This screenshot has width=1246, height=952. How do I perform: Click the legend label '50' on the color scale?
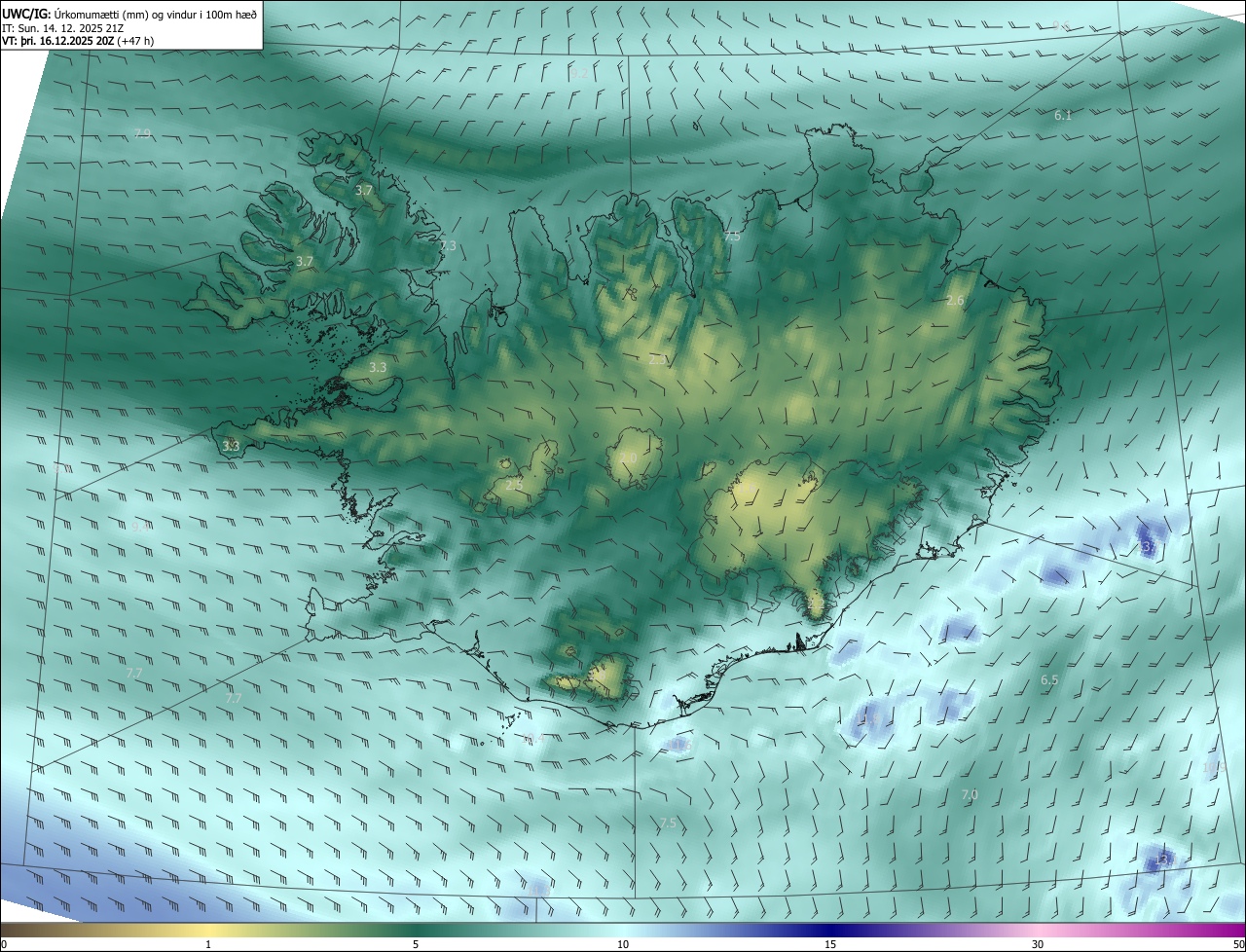[x=1238, y=944]
